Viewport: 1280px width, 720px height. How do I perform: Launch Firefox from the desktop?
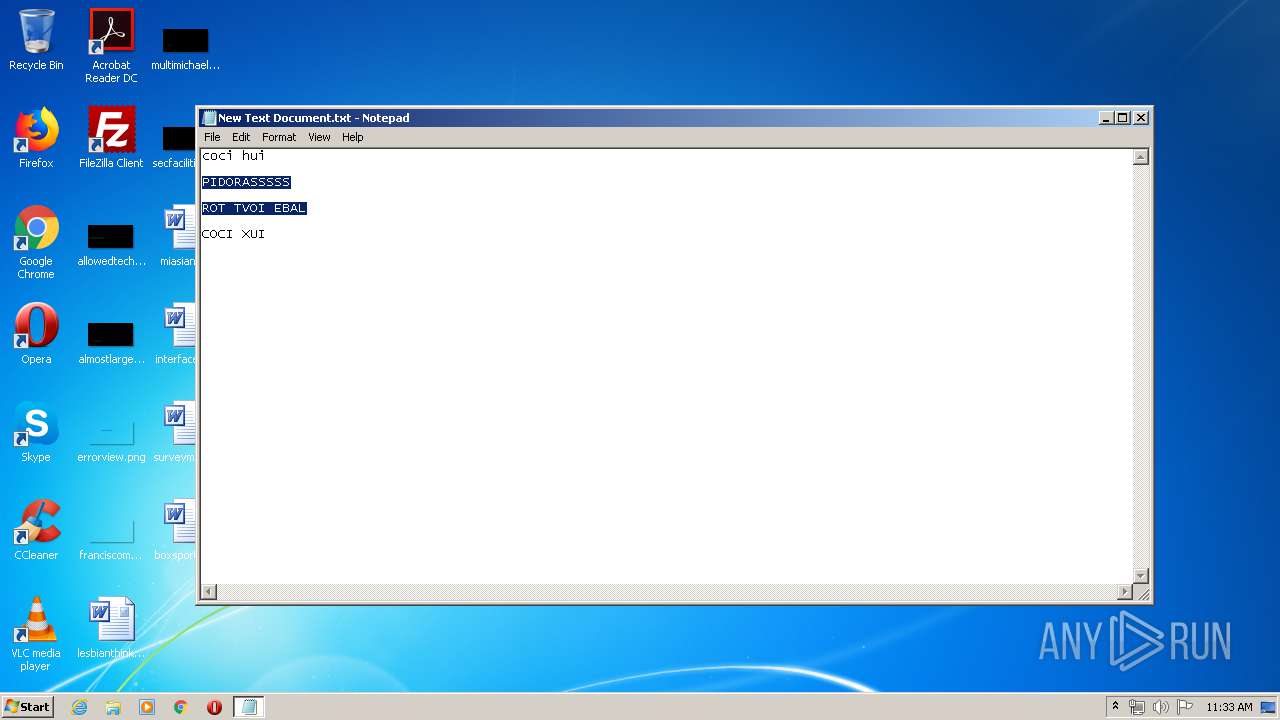36,138
